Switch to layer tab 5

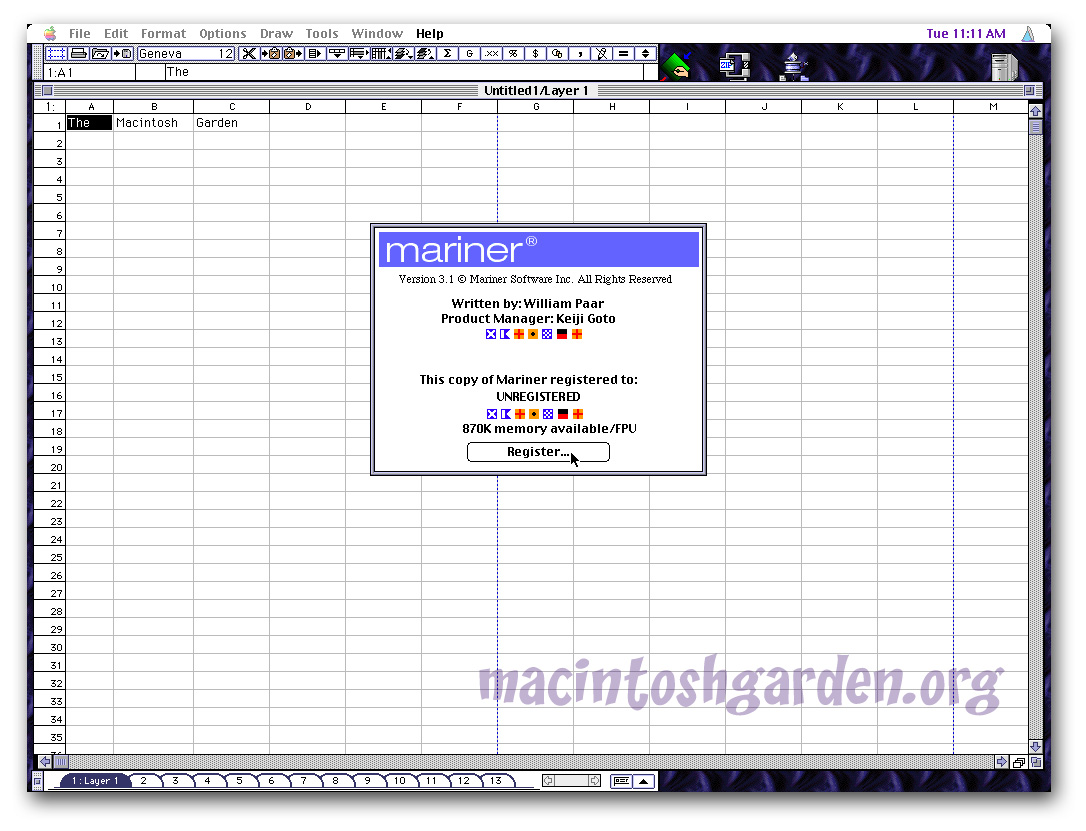pyautogui.click(x=239, y=780)
